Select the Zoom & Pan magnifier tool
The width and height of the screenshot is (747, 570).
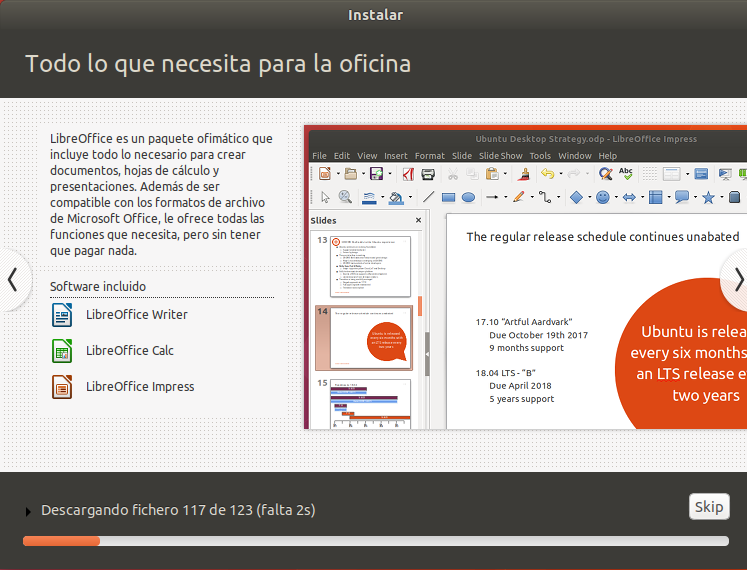345,197
